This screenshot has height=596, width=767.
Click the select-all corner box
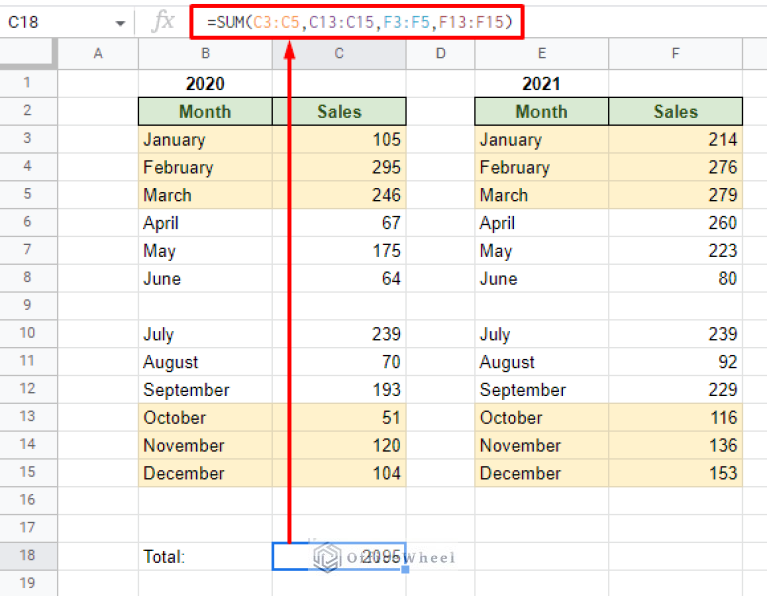tap(27, 54)
